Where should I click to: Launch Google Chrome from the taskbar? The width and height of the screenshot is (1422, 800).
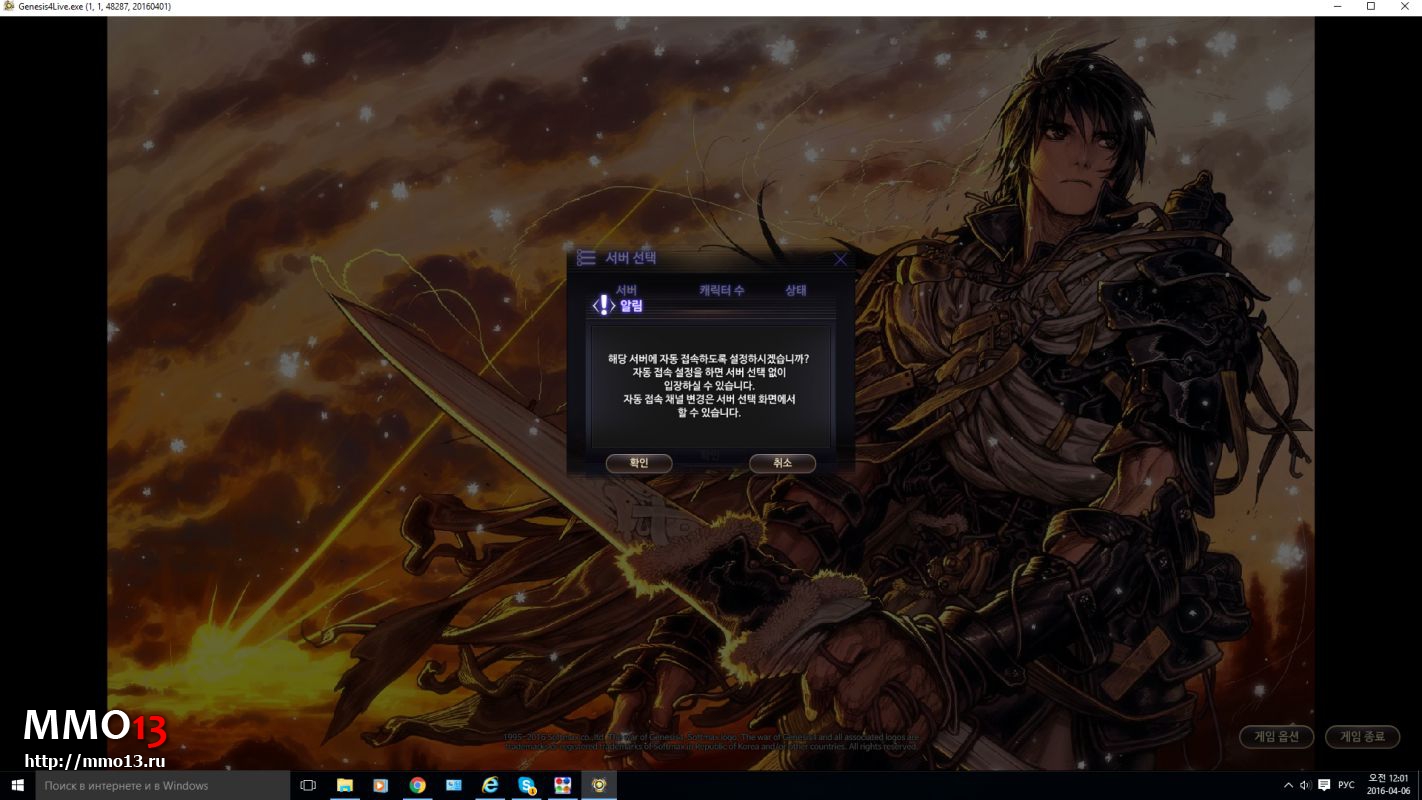[x=417, y=785]
